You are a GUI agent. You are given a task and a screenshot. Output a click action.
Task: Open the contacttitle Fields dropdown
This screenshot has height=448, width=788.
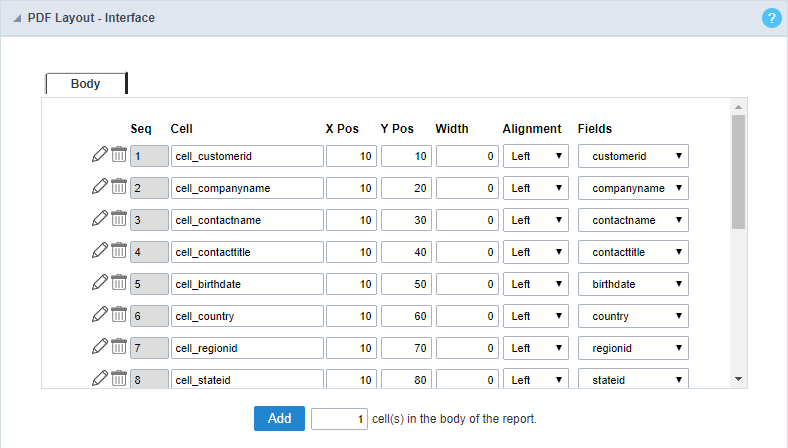[x=633, y=252]
